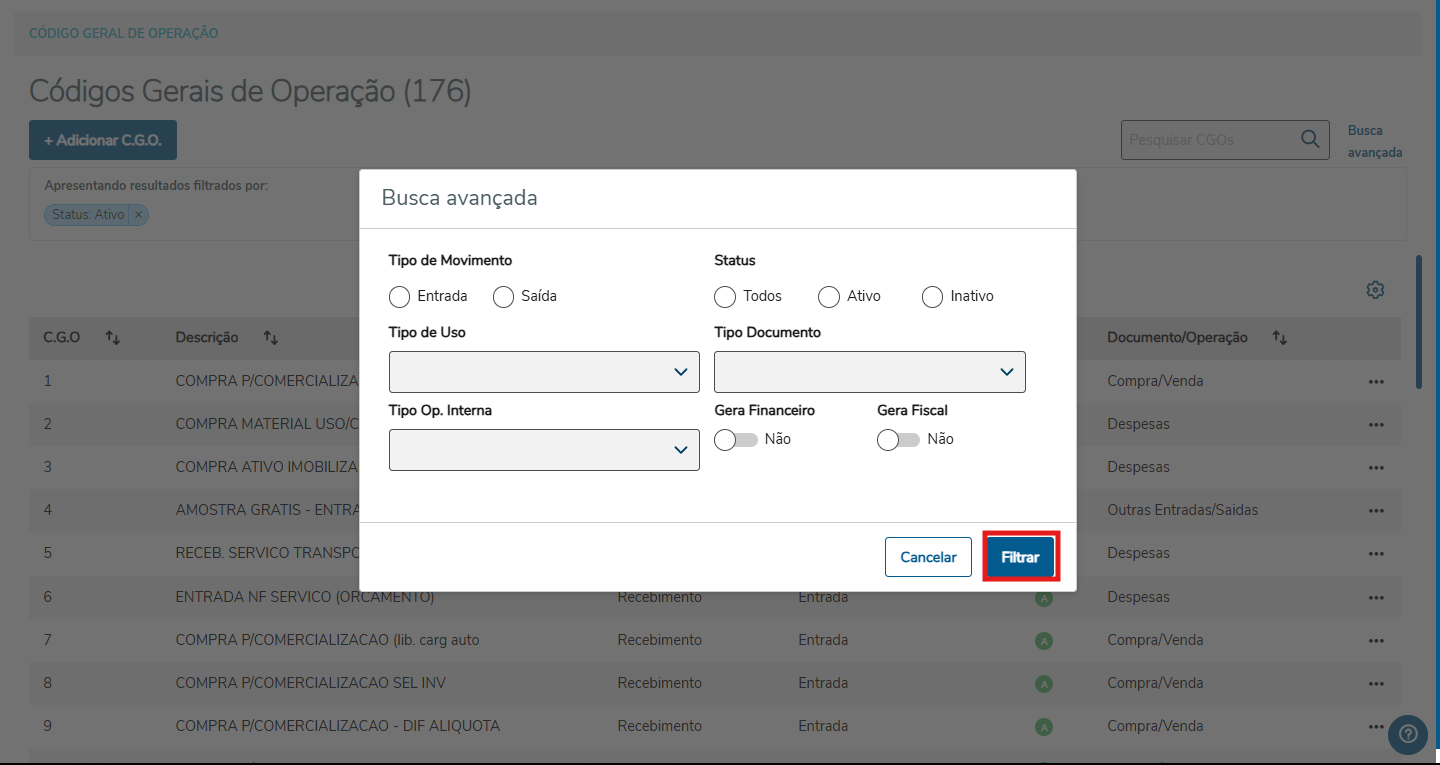Click the Código Geral de Operação breadcrumb
Image resolution: width=1440 pixels, height=765 pixels.
pos(124,34)
